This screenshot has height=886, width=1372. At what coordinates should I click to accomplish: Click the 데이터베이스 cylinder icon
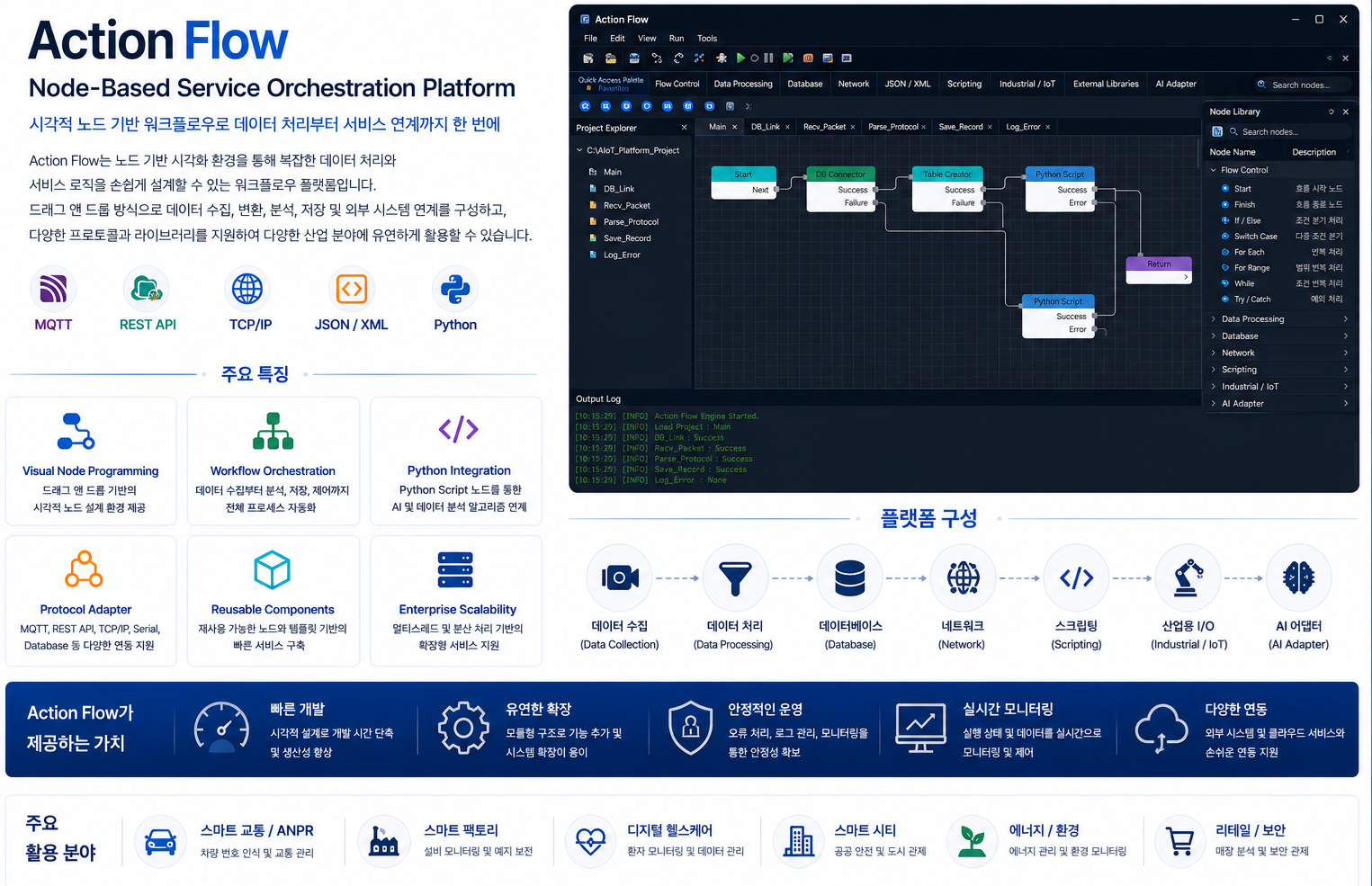tap(849, 577)
